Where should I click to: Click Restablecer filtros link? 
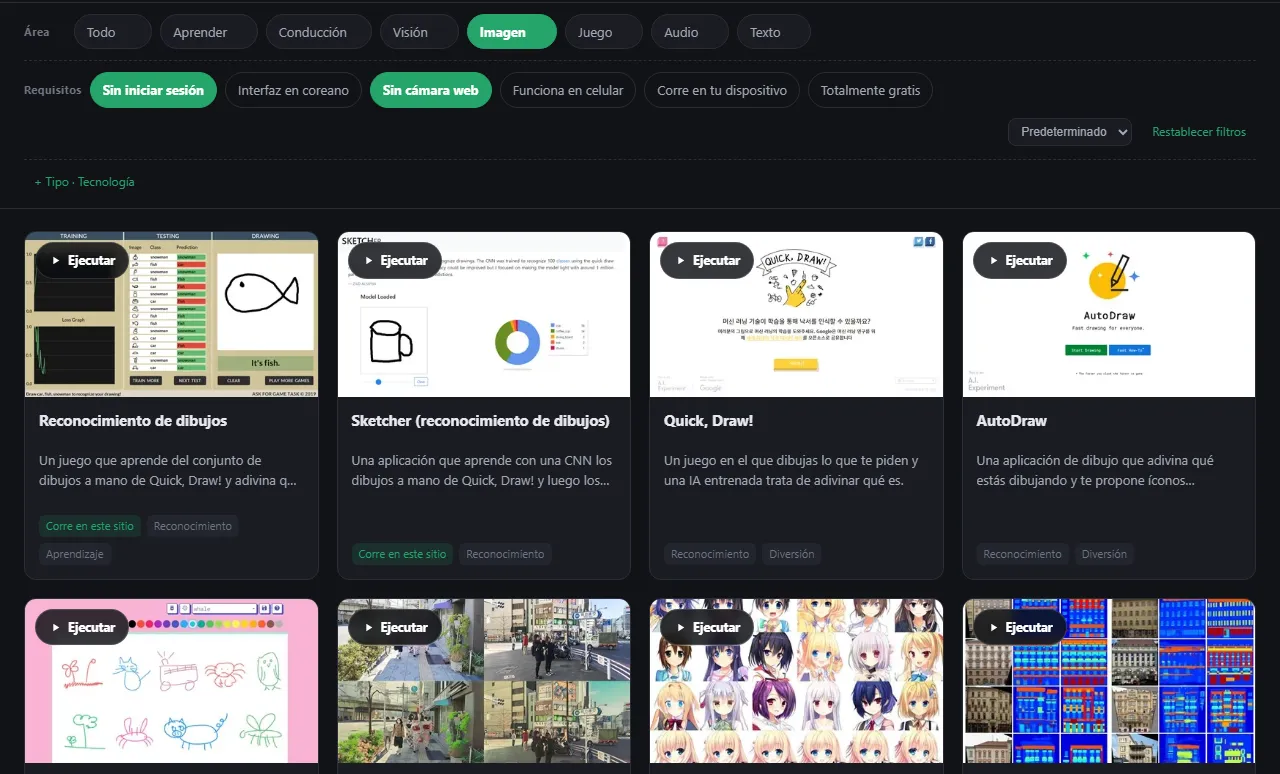click(1199, 132)
